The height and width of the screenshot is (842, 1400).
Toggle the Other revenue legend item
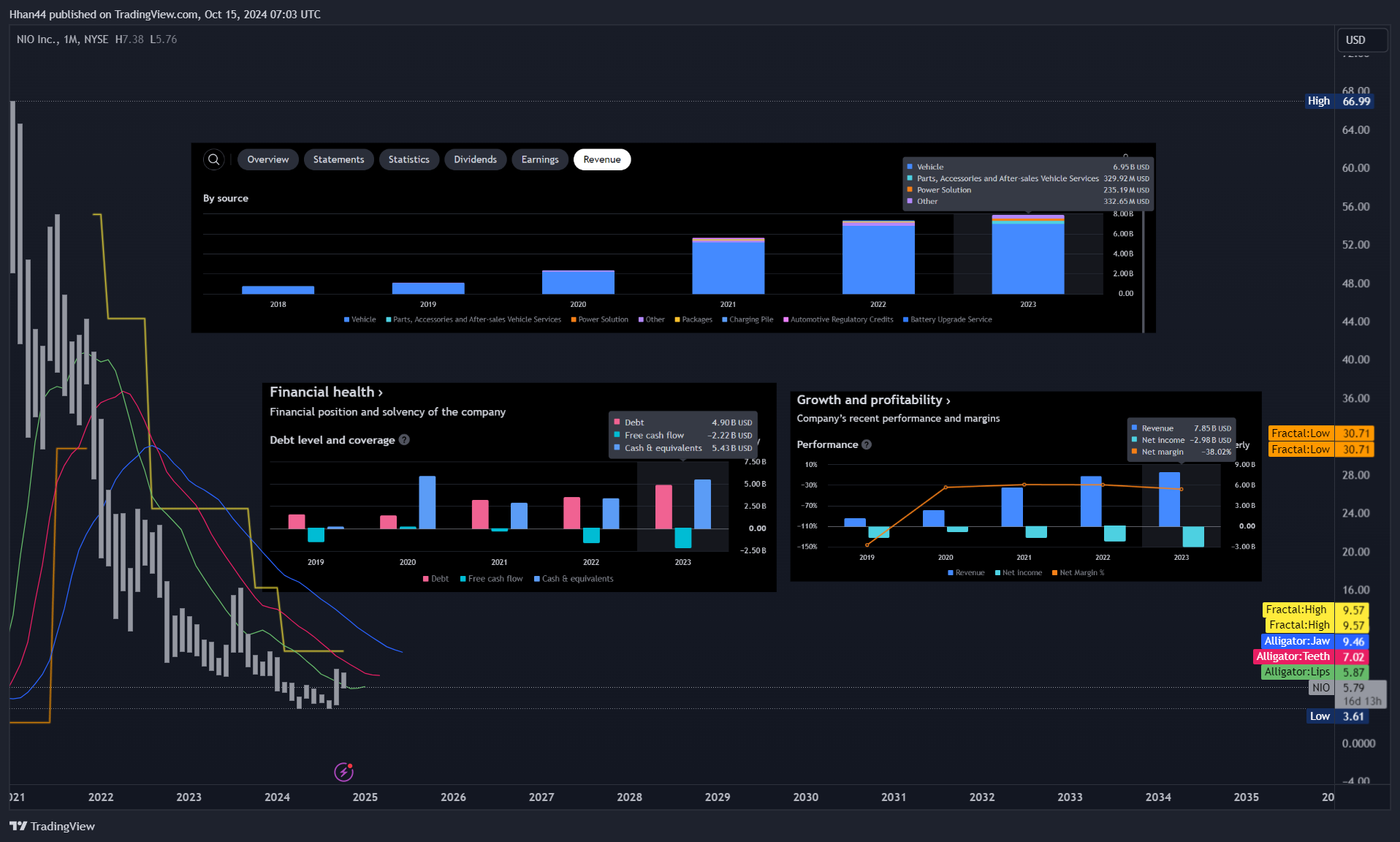651,319
